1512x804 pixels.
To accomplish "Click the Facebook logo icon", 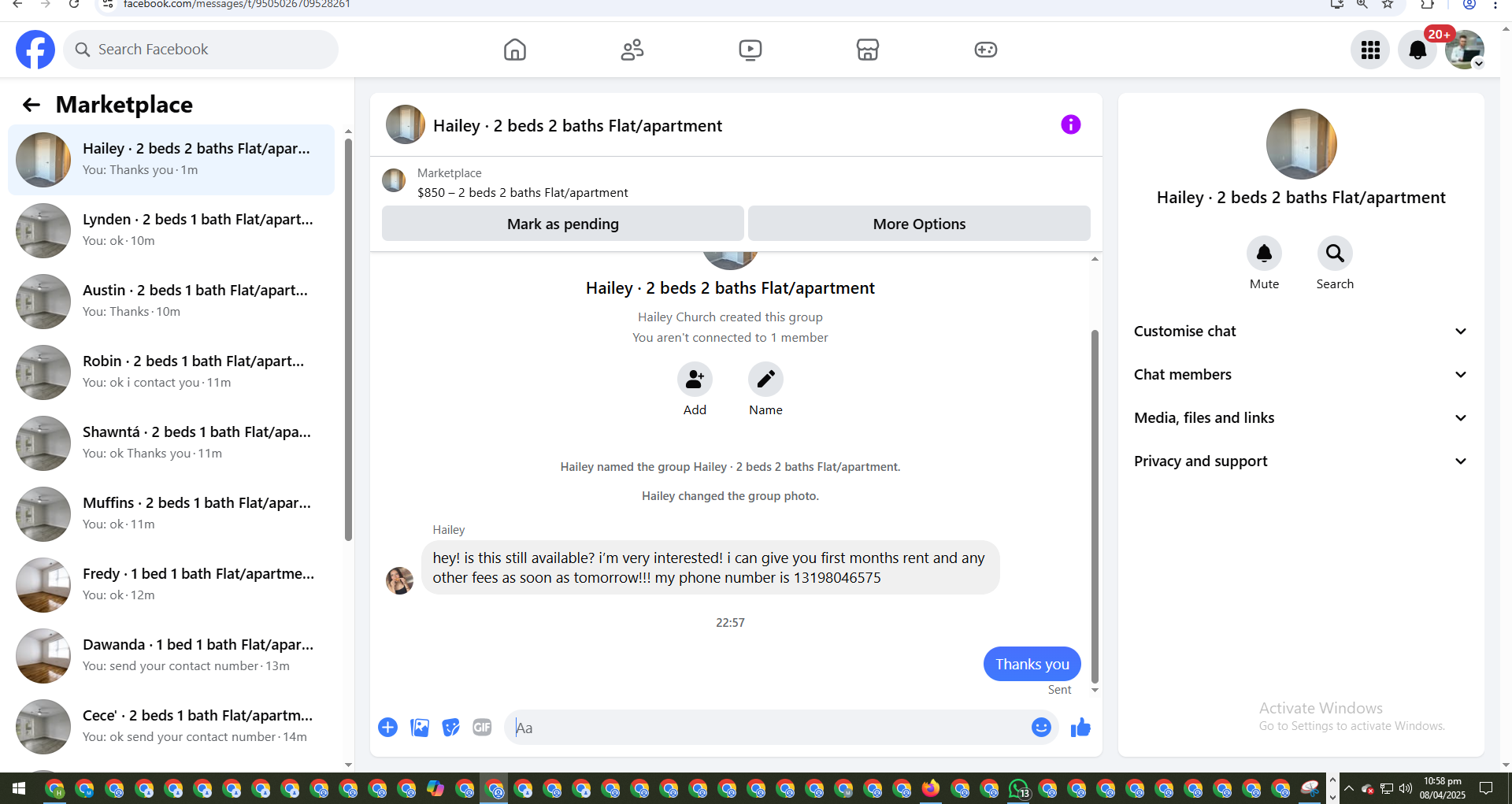I will tap(35, 50).
